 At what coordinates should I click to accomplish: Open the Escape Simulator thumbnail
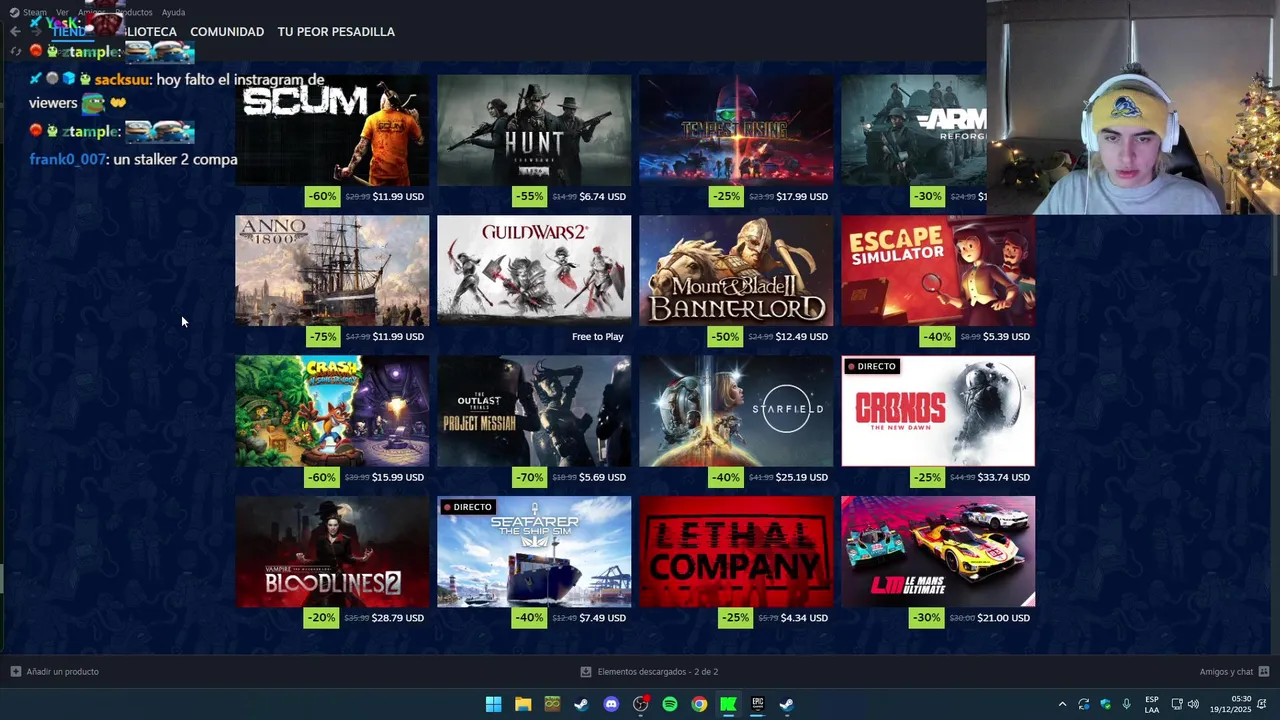click(x=938, y=270)
